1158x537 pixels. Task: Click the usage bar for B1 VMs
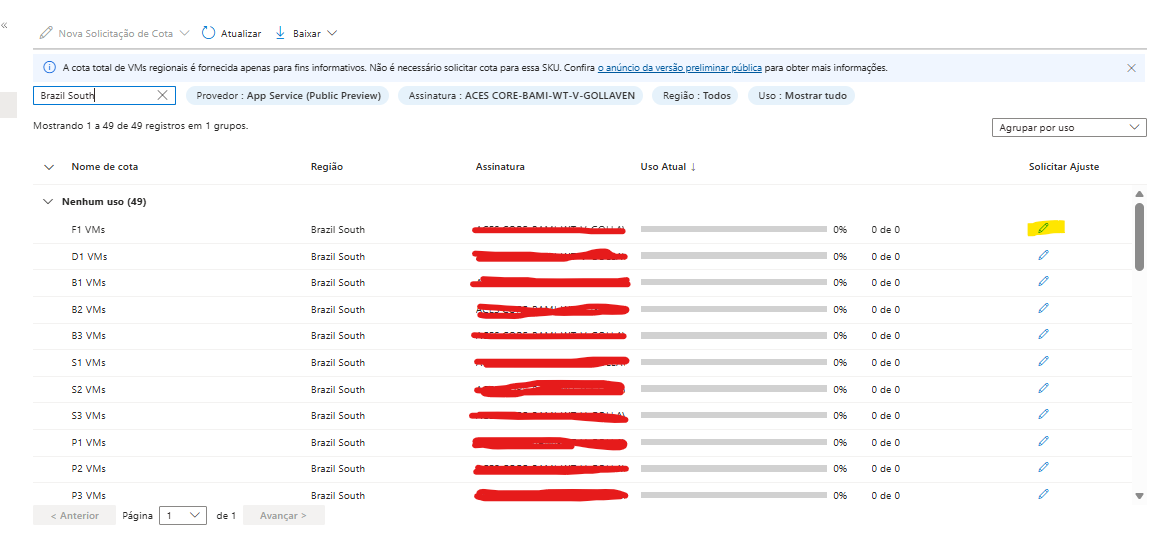click(x=733, y=282)
